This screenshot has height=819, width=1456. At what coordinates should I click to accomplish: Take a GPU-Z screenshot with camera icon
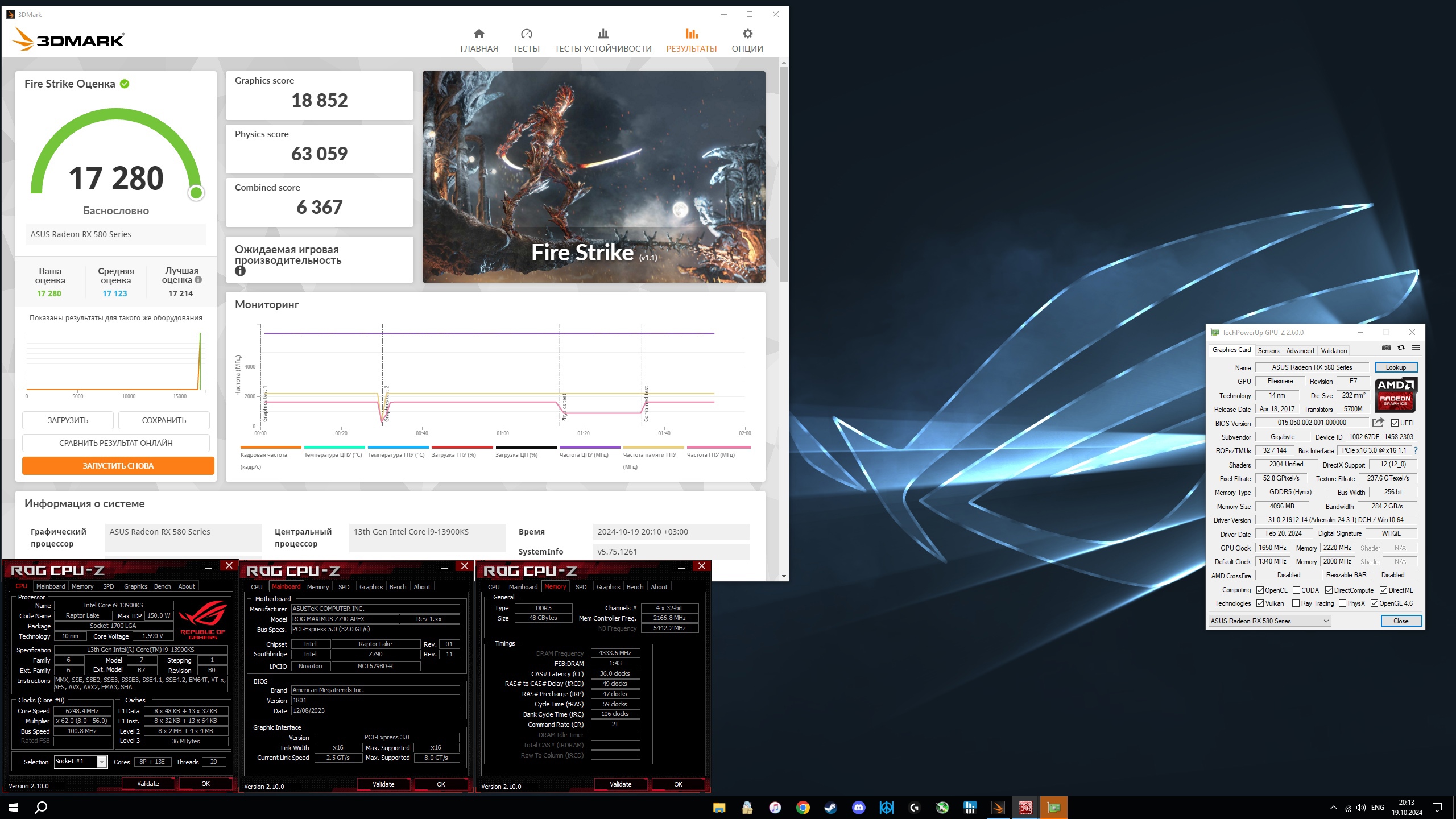[x=1386, y=348]
